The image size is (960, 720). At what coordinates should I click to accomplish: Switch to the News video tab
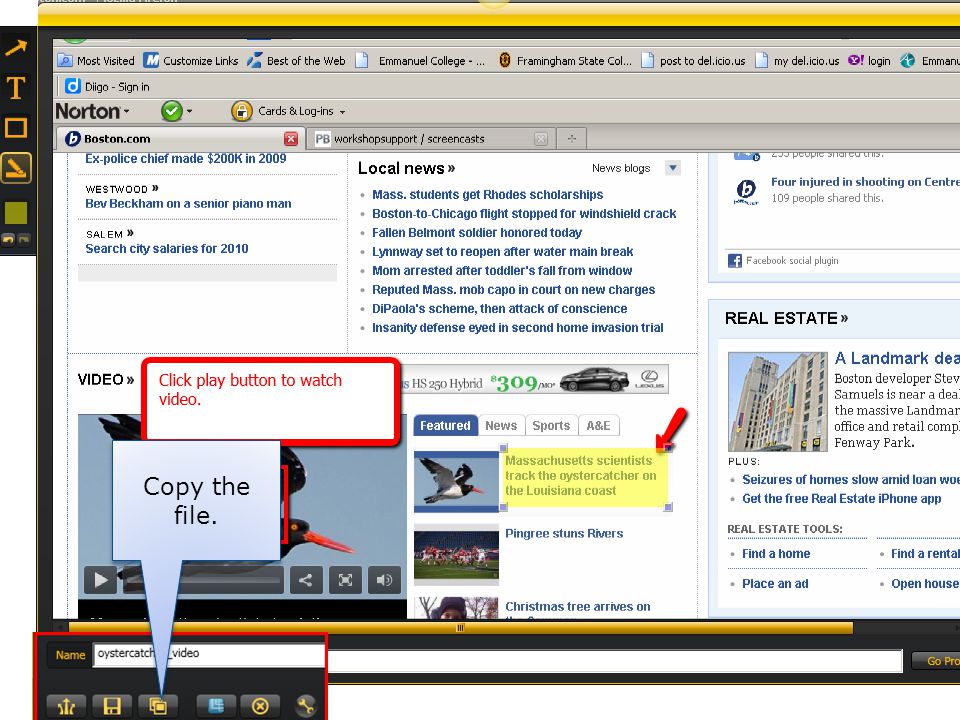501,426
